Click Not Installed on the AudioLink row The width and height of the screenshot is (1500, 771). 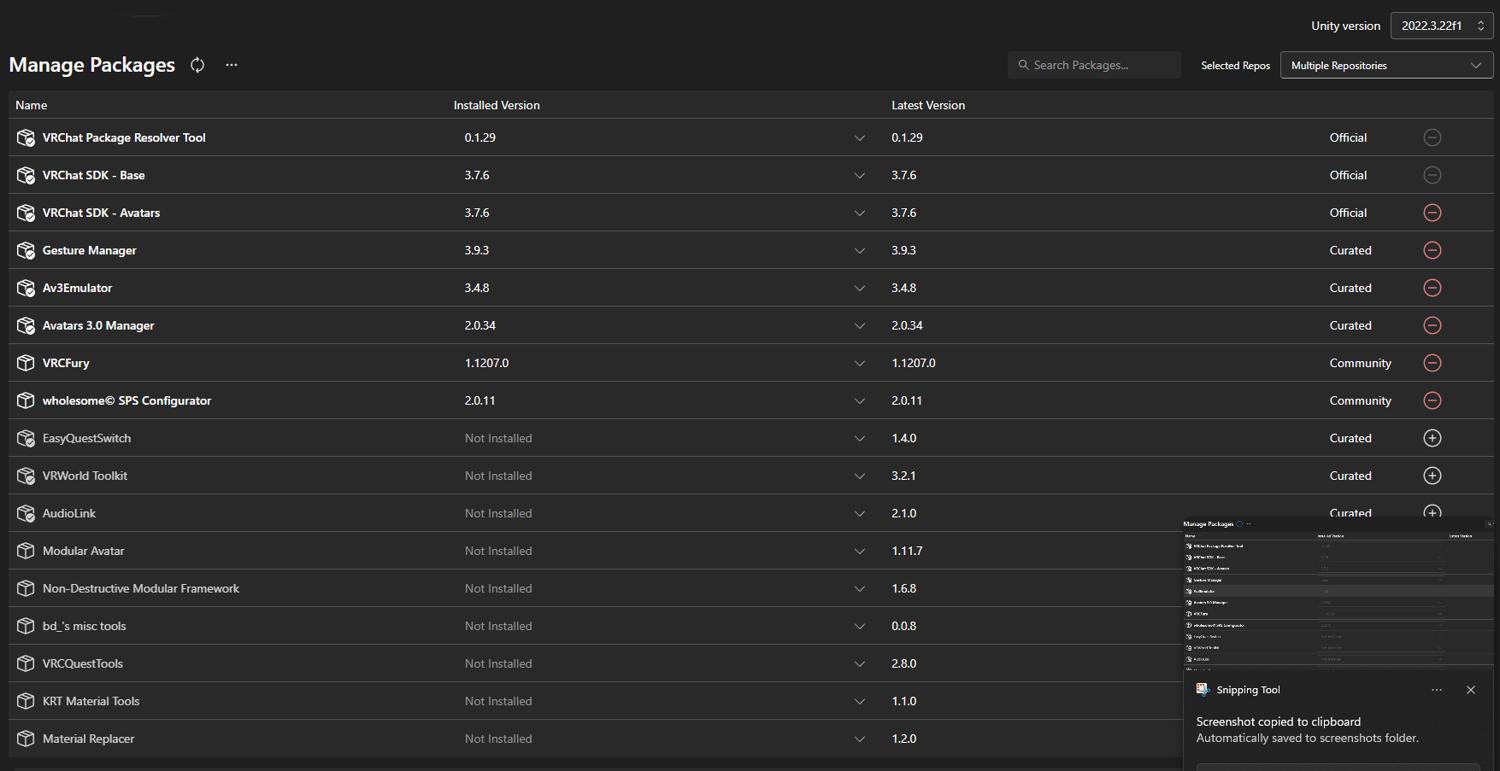click(x=498, y=513)
